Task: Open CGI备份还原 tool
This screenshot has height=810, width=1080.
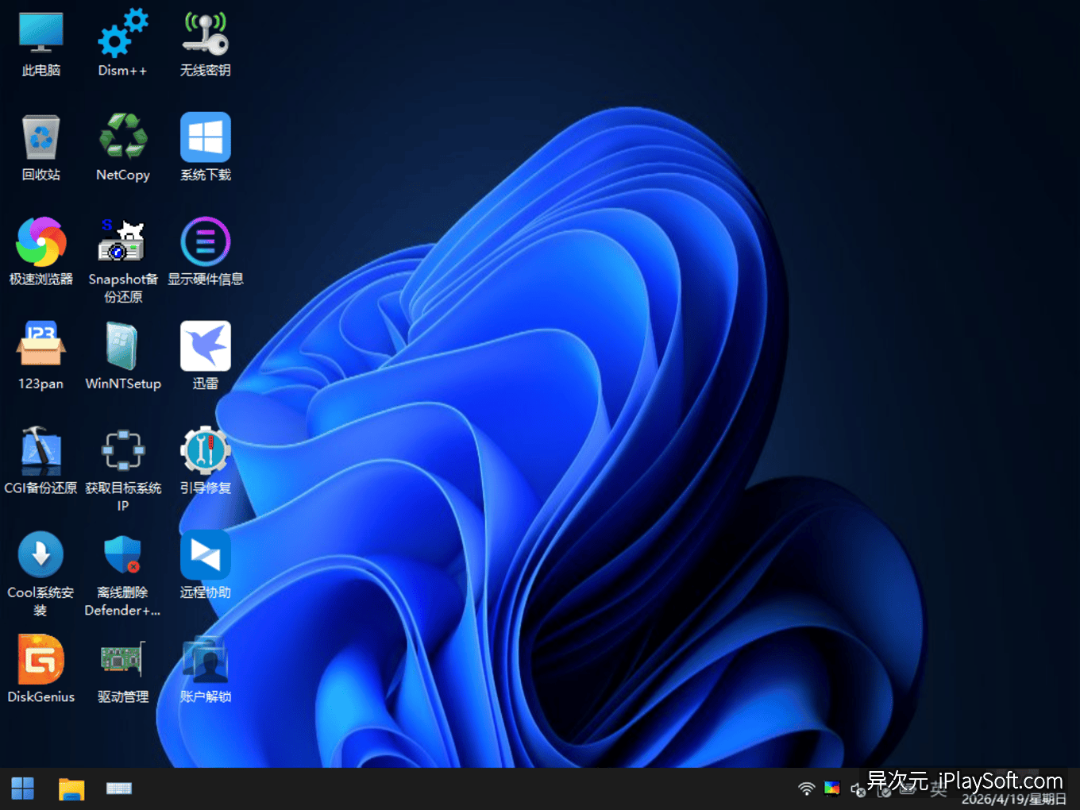Action: pyautogui.click(x=41, y=460)
